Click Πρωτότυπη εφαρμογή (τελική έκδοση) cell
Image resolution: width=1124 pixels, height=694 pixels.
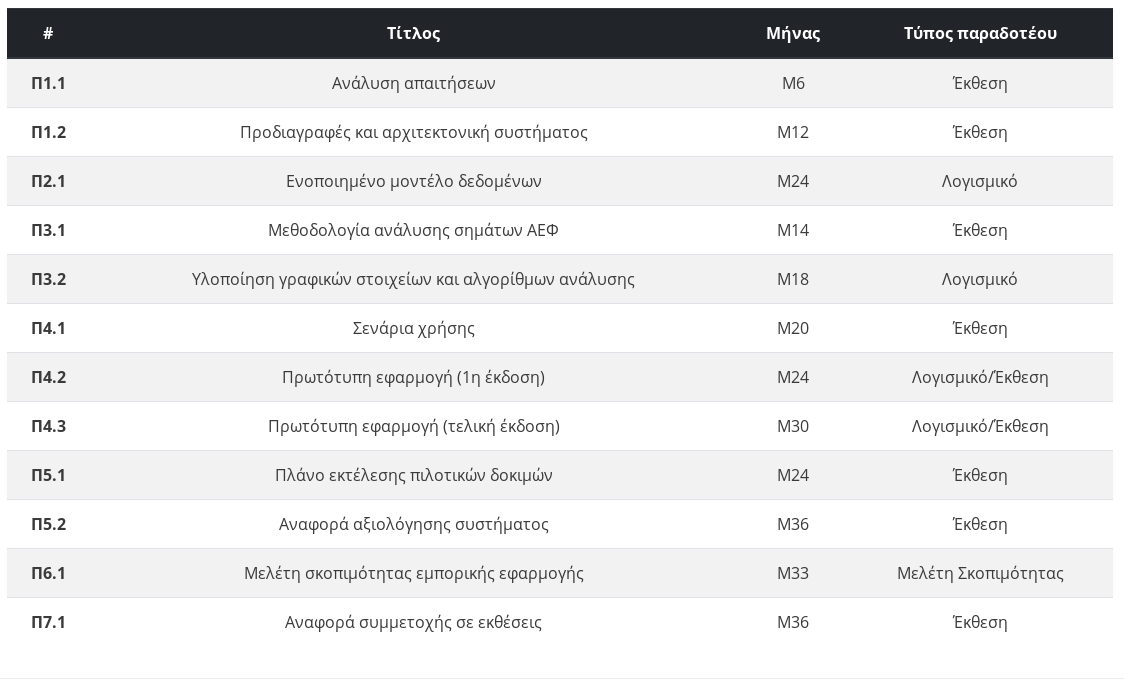(414, 426)
